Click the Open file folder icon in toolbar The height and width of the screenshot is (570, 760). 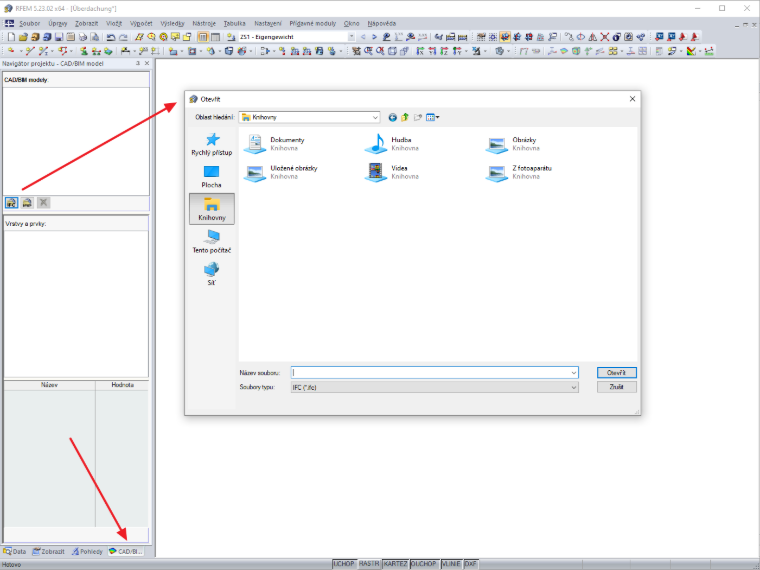(23, 37)
